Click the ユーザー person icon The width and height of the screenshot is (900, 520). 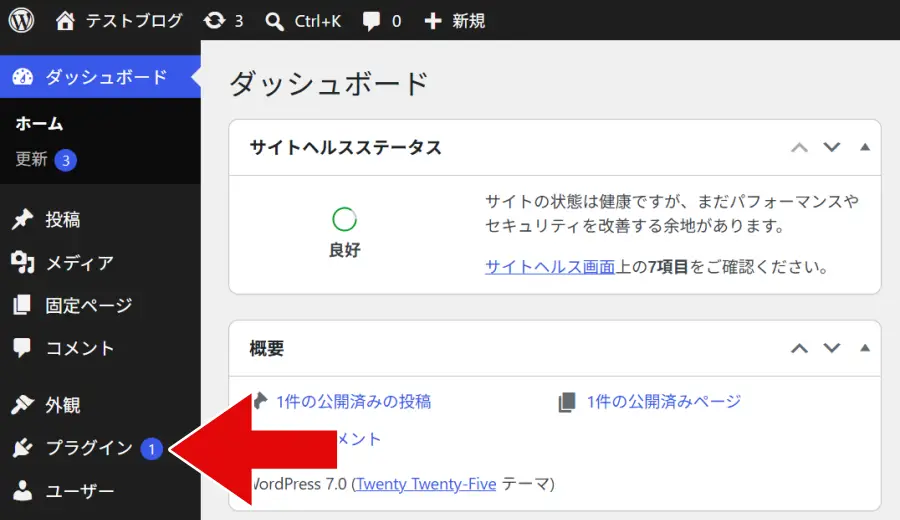click(x=22, y=491)
